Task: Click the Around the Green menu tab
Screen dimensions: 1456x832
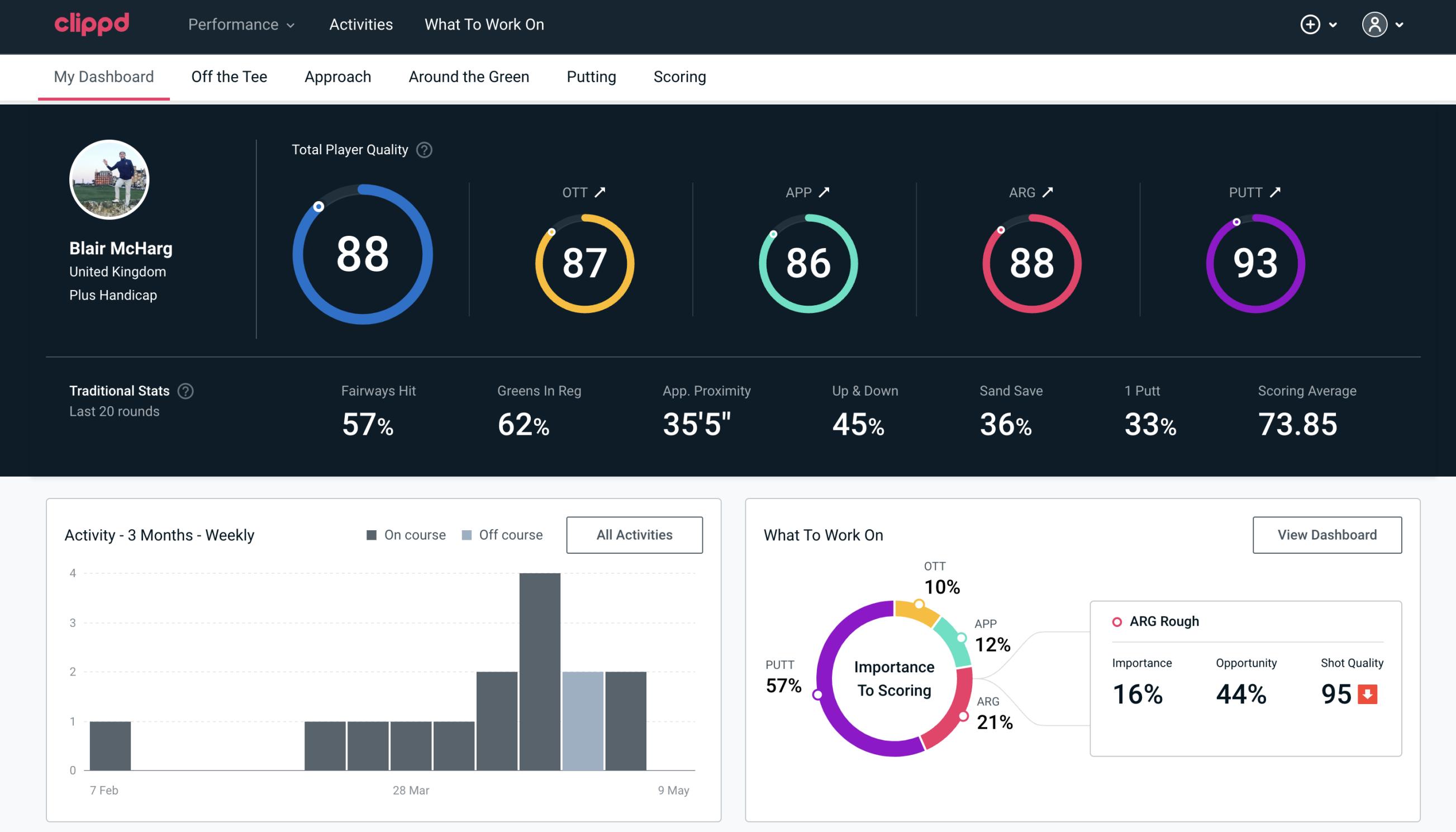Action: click(468, 77)
